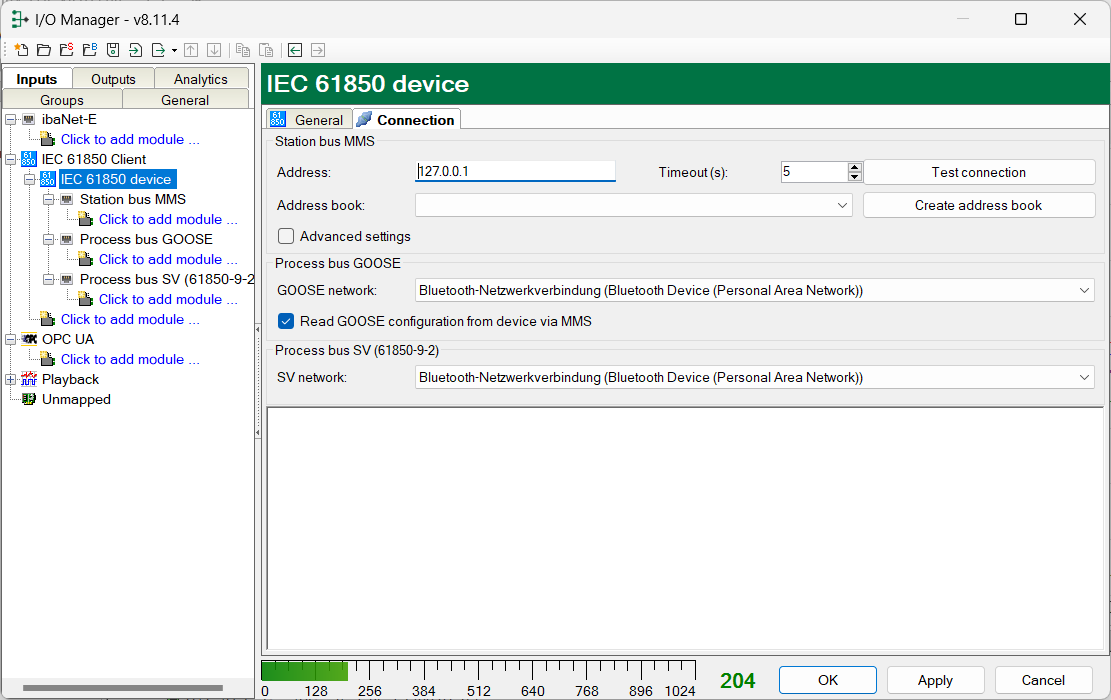The width and height of the screenshot is (1111, 700).
Task: Click the folder icon with blue B
Action: pyautogui.click(x=90, y=50)
